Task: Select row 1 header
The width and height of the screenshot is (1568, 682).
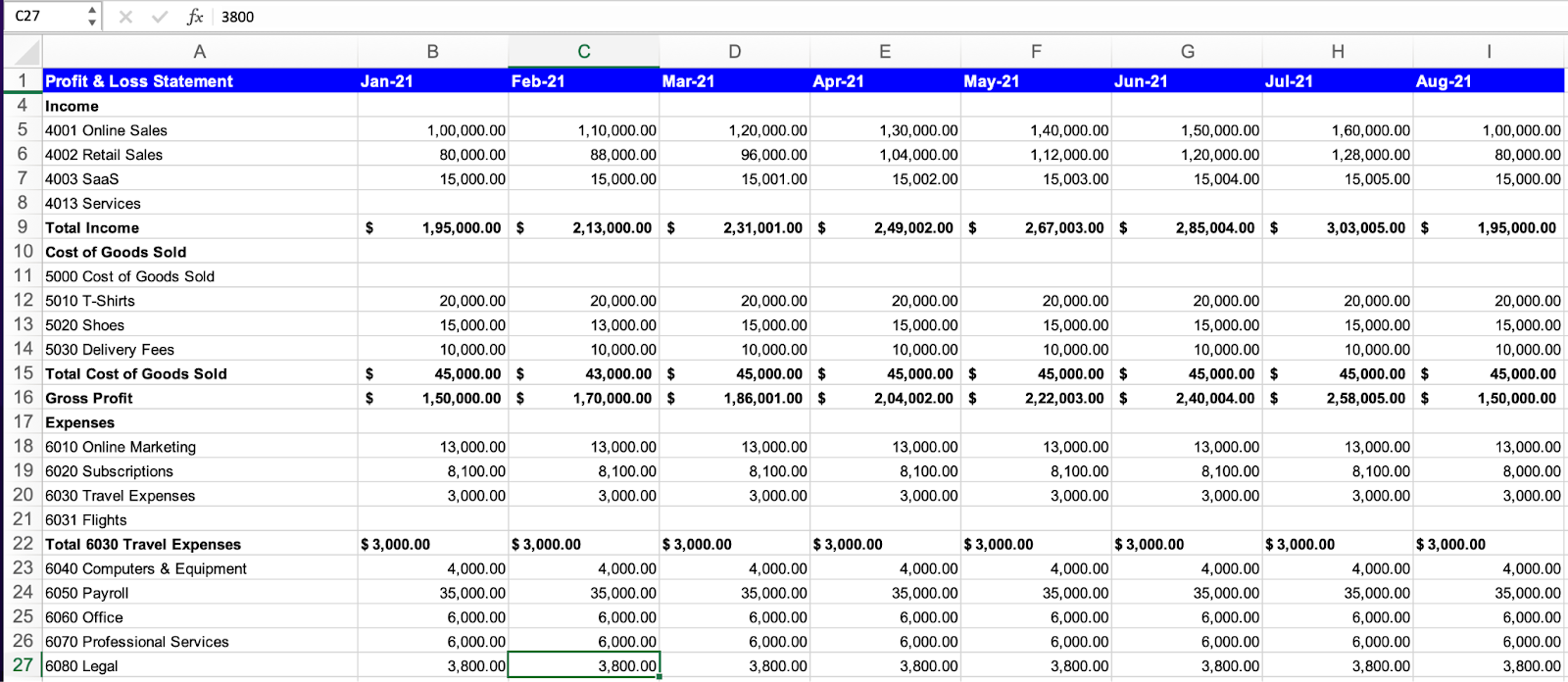Action: 23,80
